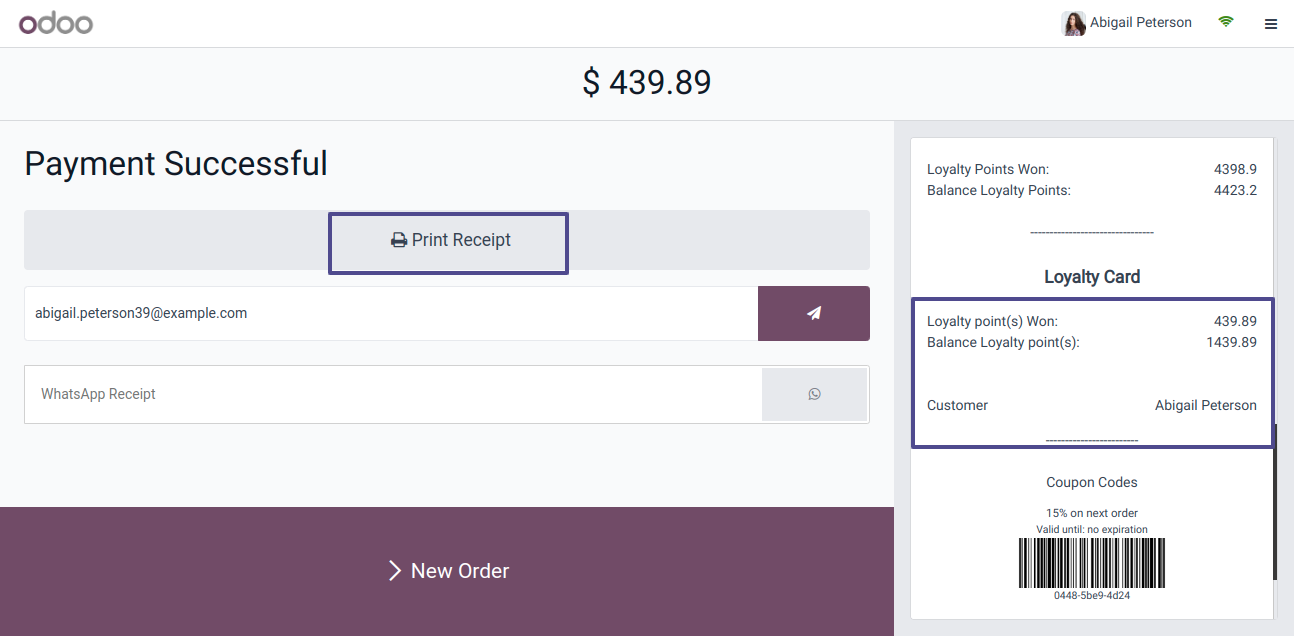Click the receipt preview scrollbar
Viewport: 1294px width, 636px height.
1275,500
